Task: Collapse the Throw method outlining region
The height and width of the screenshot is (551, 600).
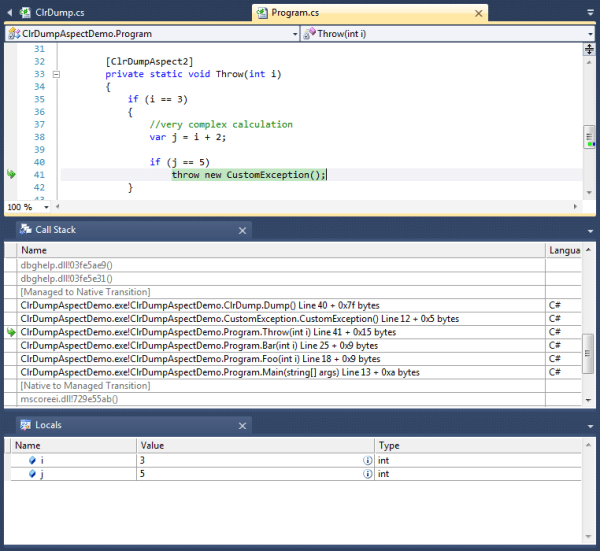Action: 57,74
